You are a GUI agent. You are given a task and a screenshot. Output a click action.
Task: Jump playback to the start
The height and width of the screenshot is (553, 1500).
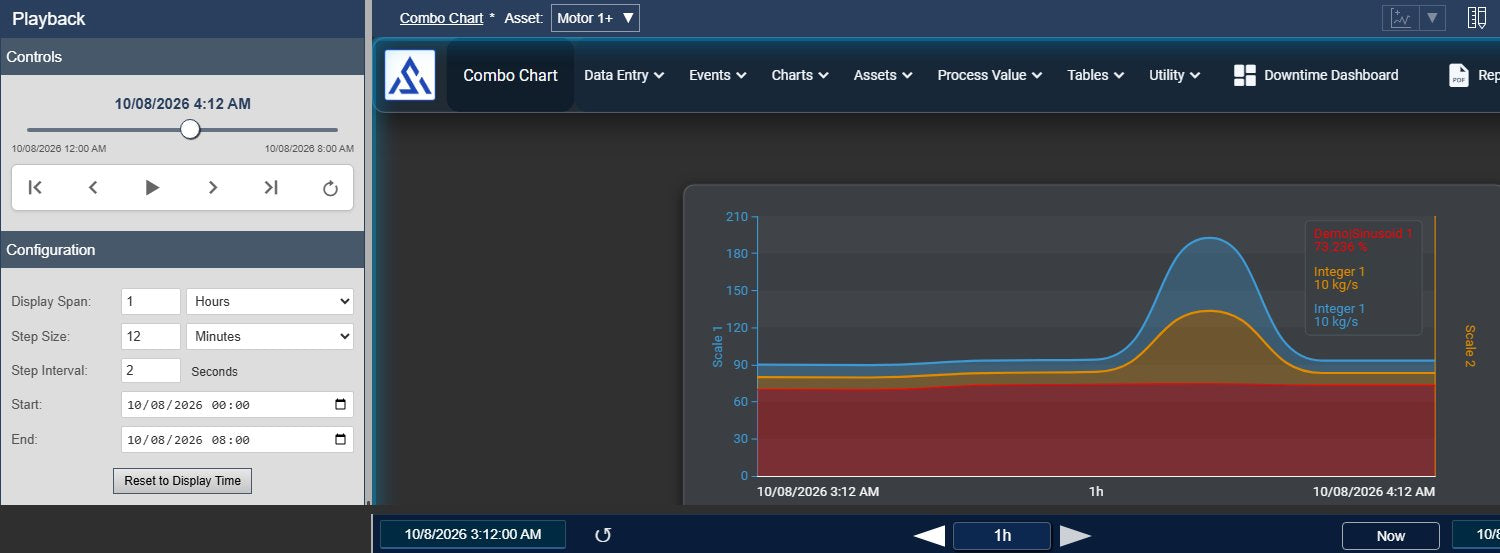pos(35,187)
